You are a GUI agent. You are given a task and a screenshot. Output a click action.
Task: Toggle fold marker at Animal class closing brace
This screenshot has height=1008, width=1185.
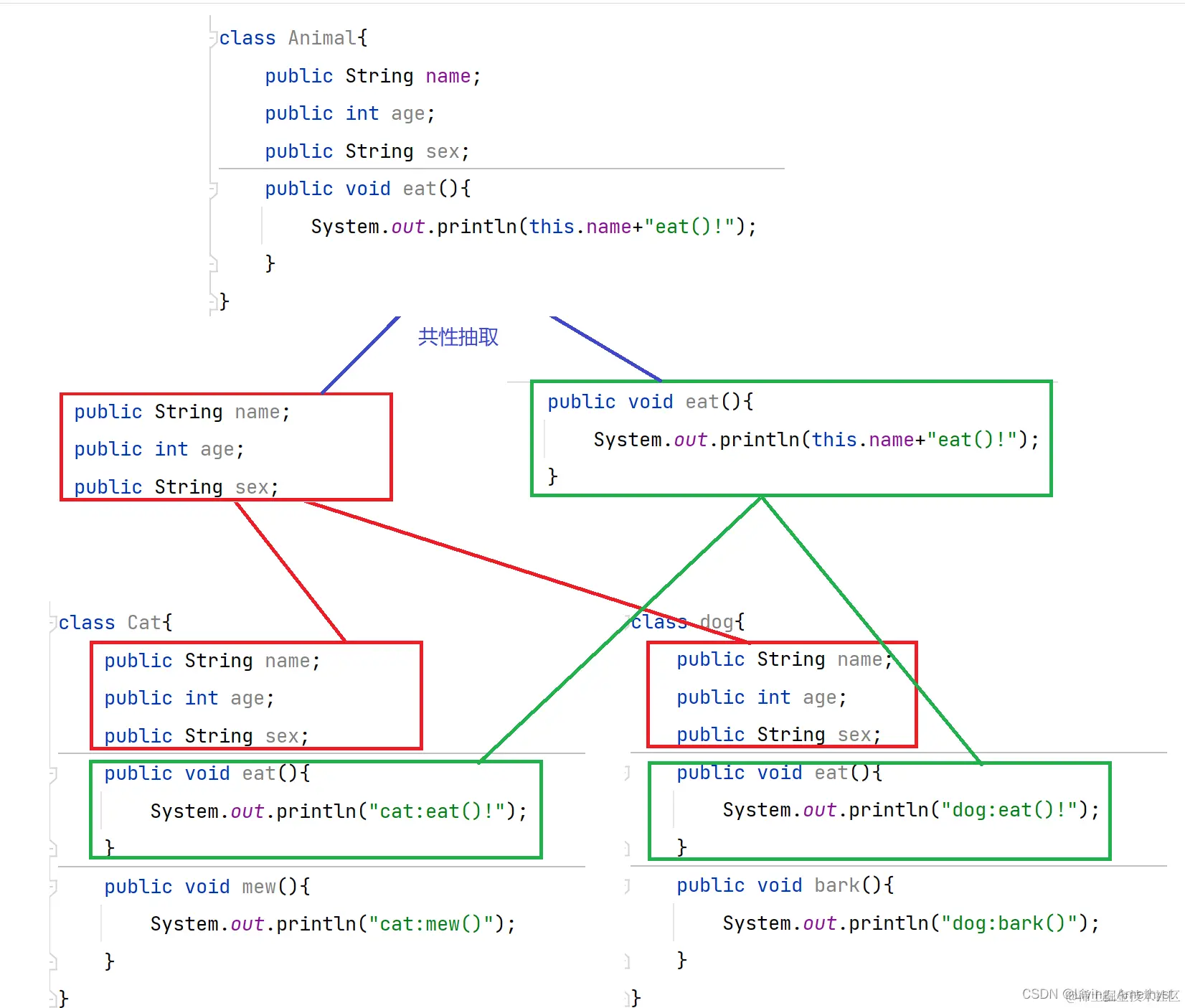(x=213, y=301)
